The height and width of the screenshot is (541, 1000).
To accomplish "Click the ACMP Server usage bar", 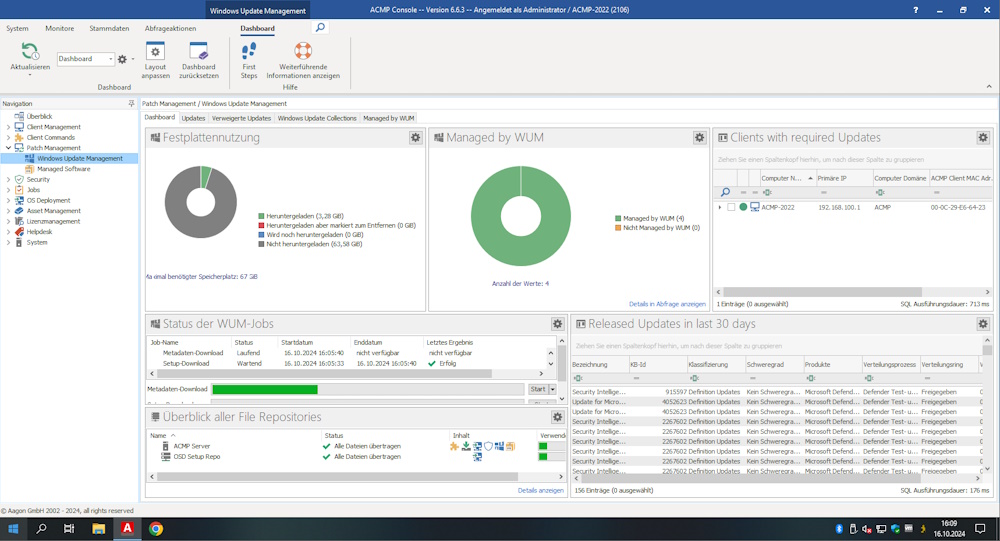I will [x=552, y=447].
